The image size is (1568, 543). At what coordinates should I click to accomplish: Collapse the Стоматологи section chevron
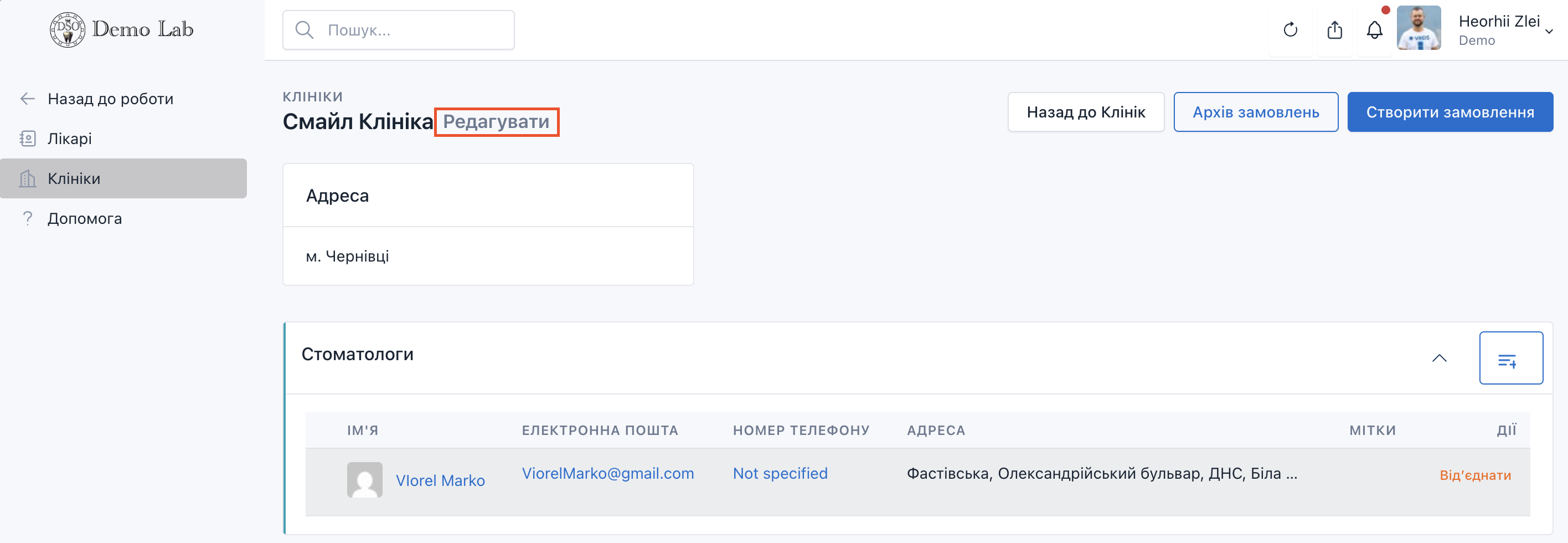click(x=1439, y=358)
